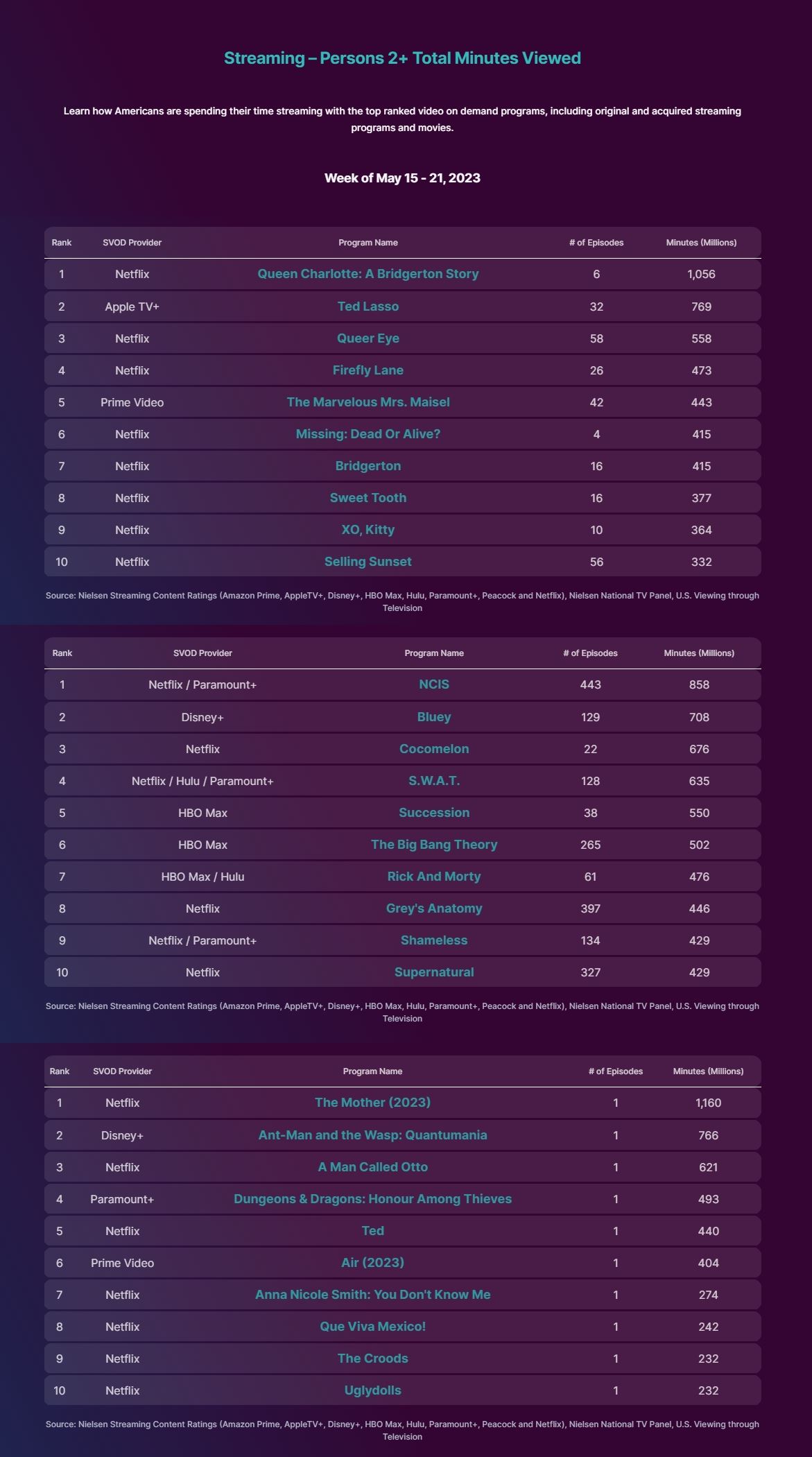Open Dungeons & Dragons: Honour Among Thieves link
This screenshot has height=1457, width=812.
click(x=372, y=1199)
